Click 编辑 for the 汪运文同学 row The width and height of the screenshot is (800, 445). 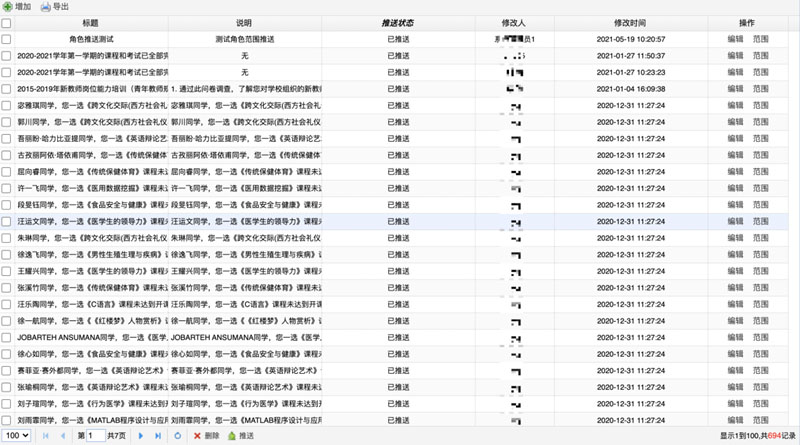click(x=735, y=221)
